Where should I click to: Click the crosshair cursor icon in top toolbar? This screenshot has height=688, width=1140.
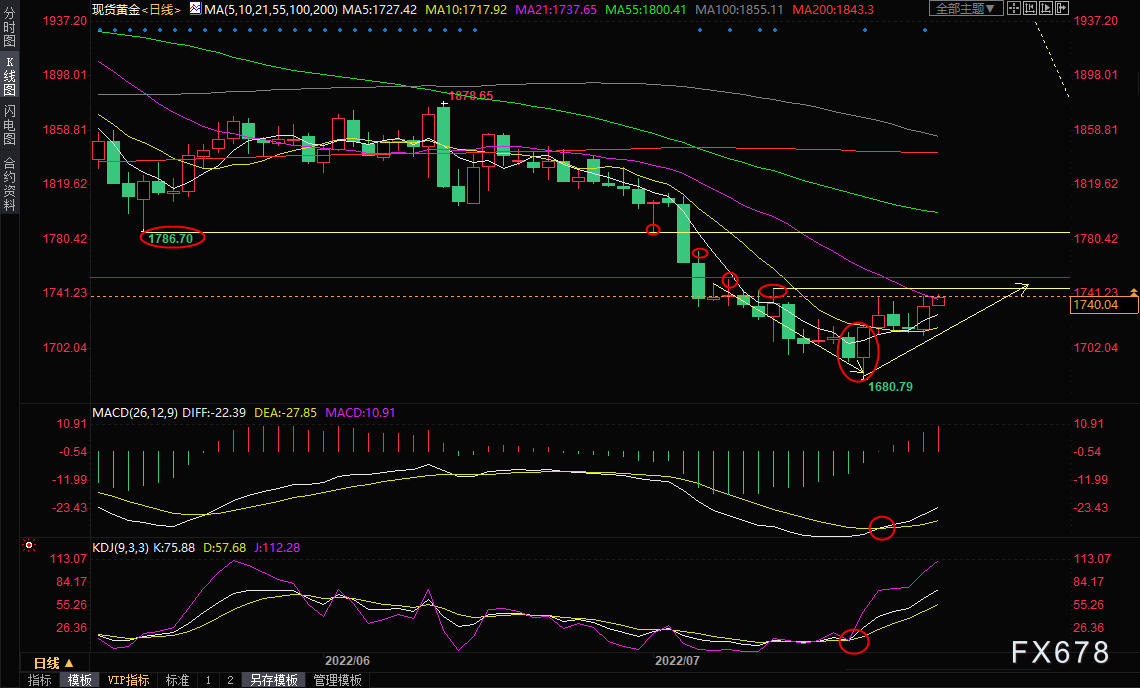tap(1014, 9)
